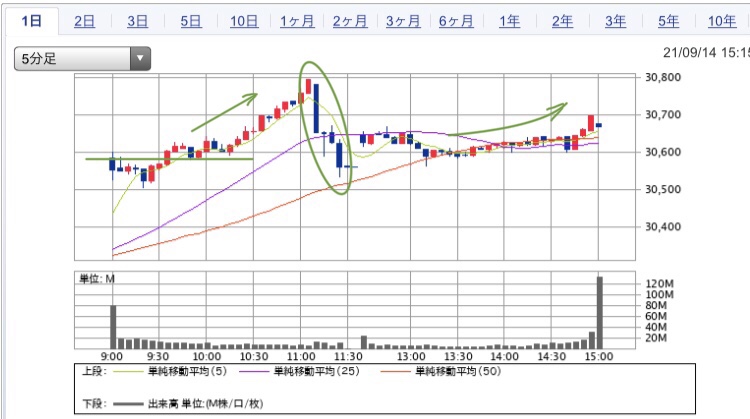The height and width of the screenshot is (419, 750).
Task: Click the tall 15:00 closing volume bar
Action: coord(599,312)
